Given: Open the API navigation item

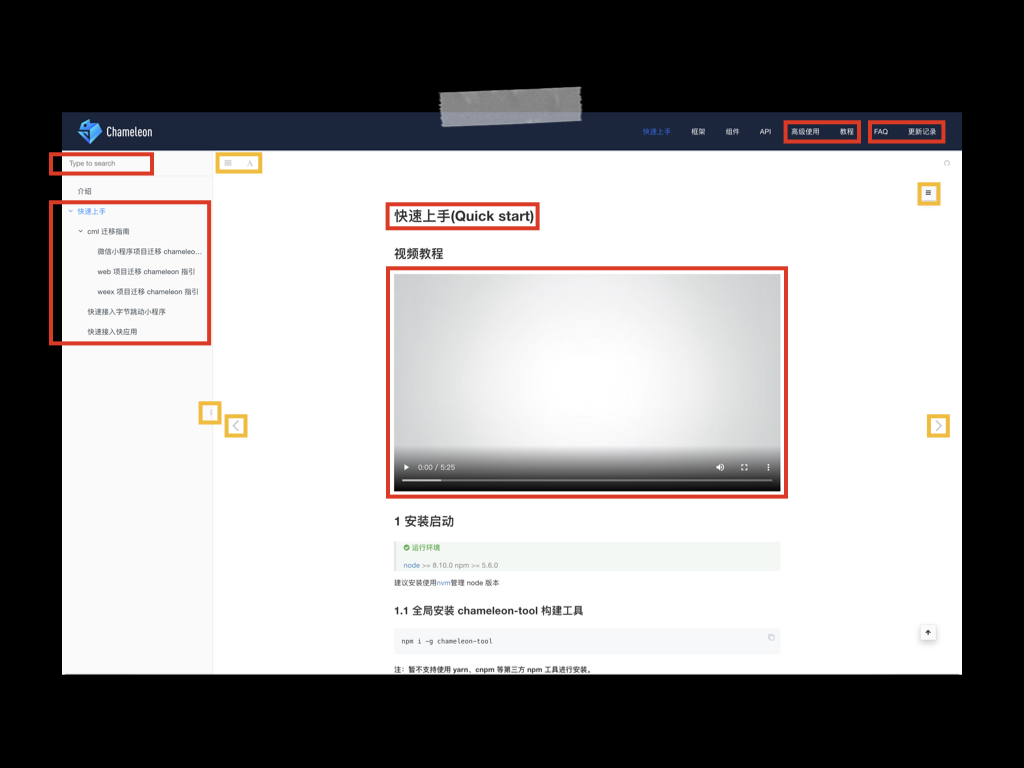Looking at the screenshot, I should click(x=765, y=132).
